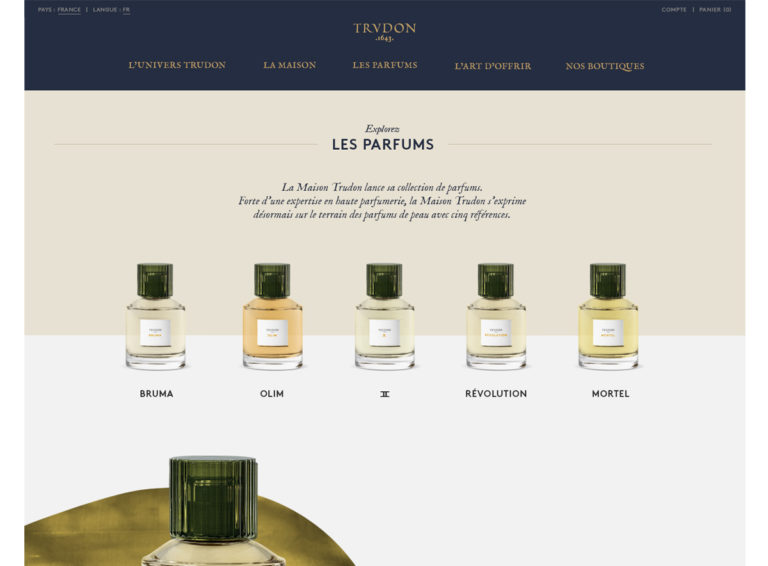Click the RÉVOLUTION product name

tap(496, 394)
